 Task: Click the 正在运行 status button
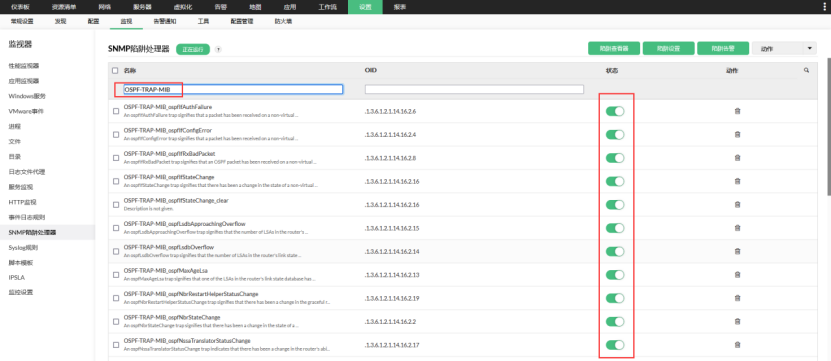[x=193, y=49]
